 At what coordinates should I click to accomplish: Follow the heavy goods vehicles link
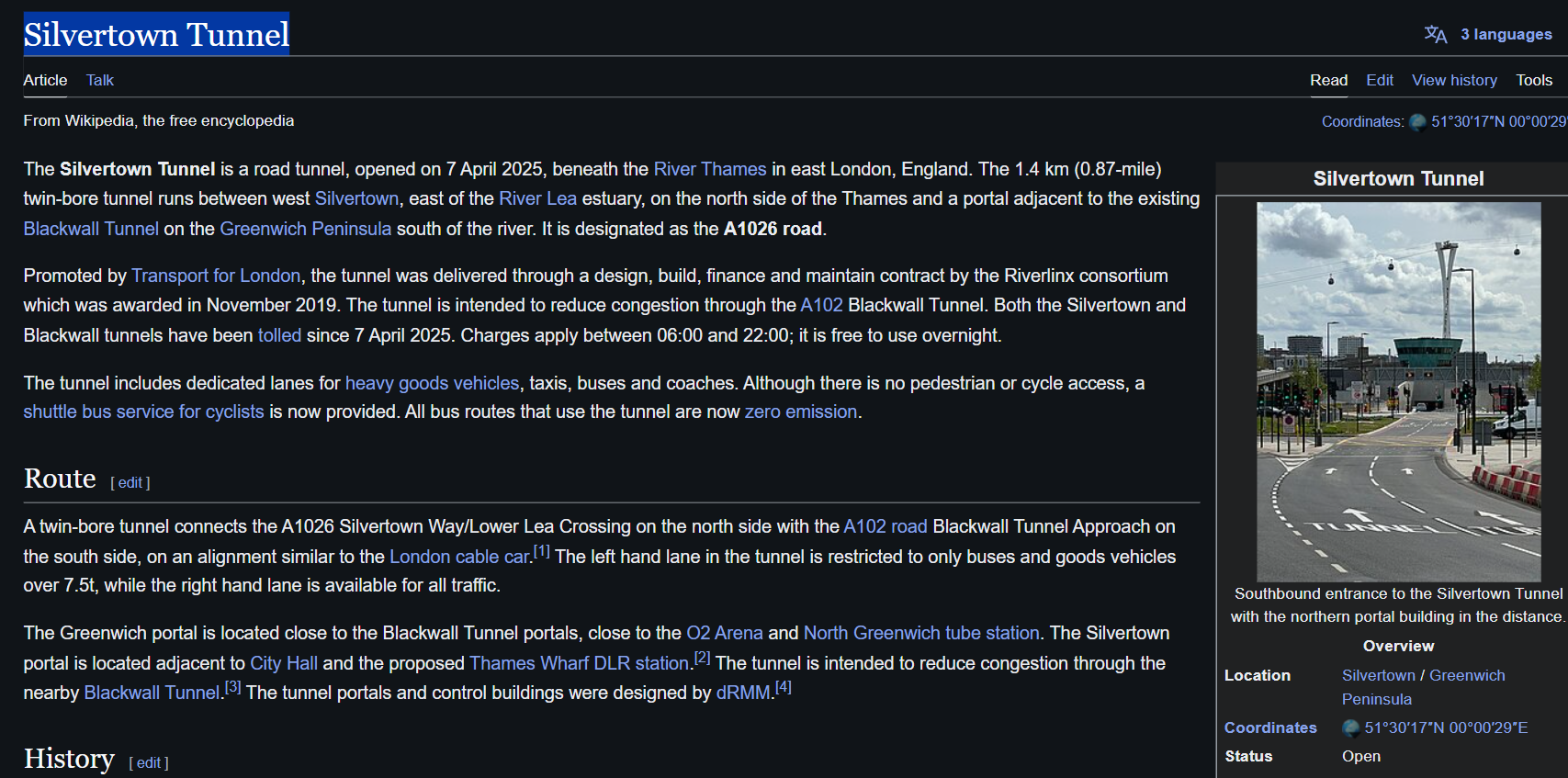pyautogui.click(x=432, y=383)
